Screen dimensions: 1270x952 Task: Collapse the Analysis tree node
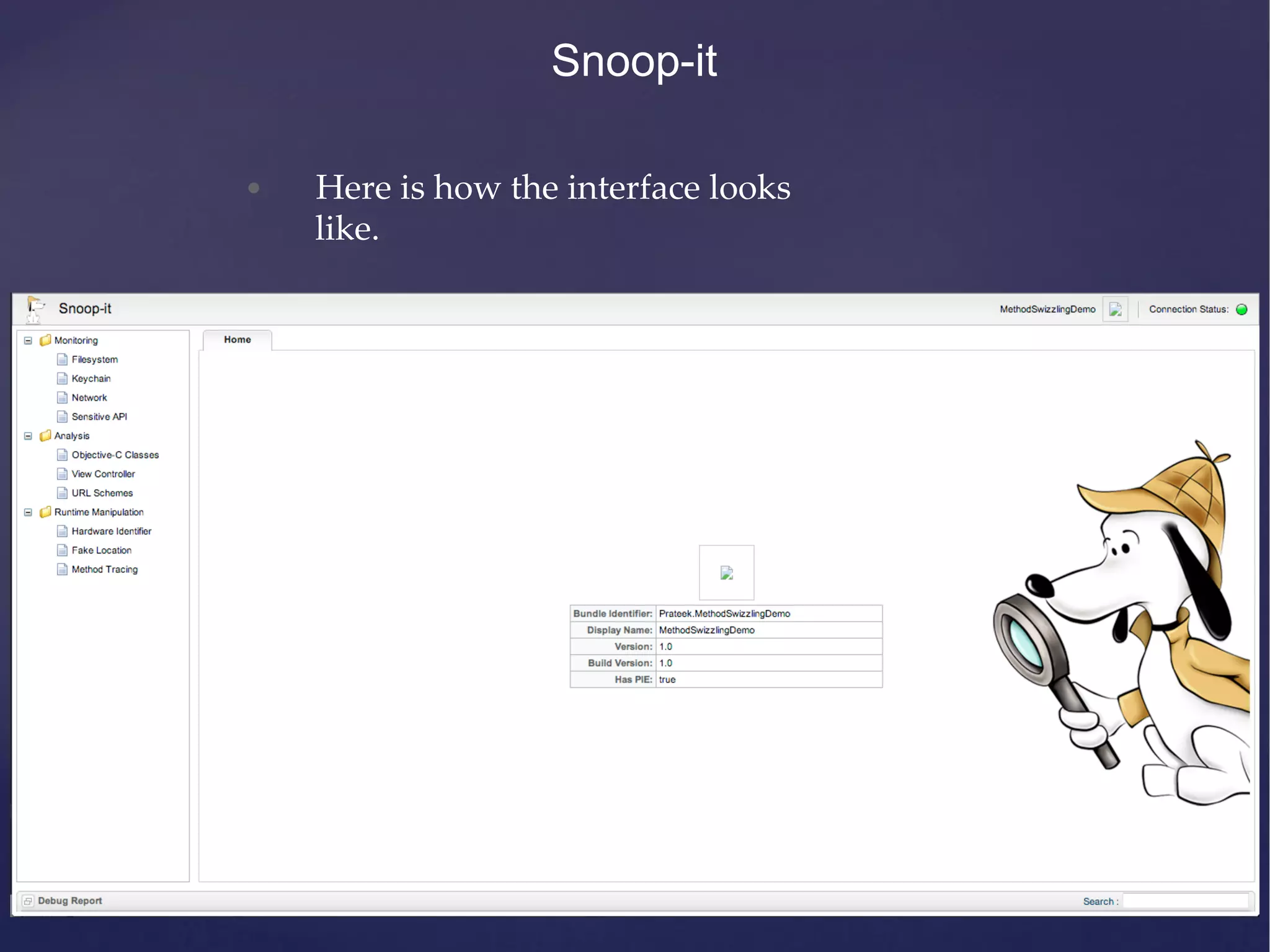pos(28,436)
